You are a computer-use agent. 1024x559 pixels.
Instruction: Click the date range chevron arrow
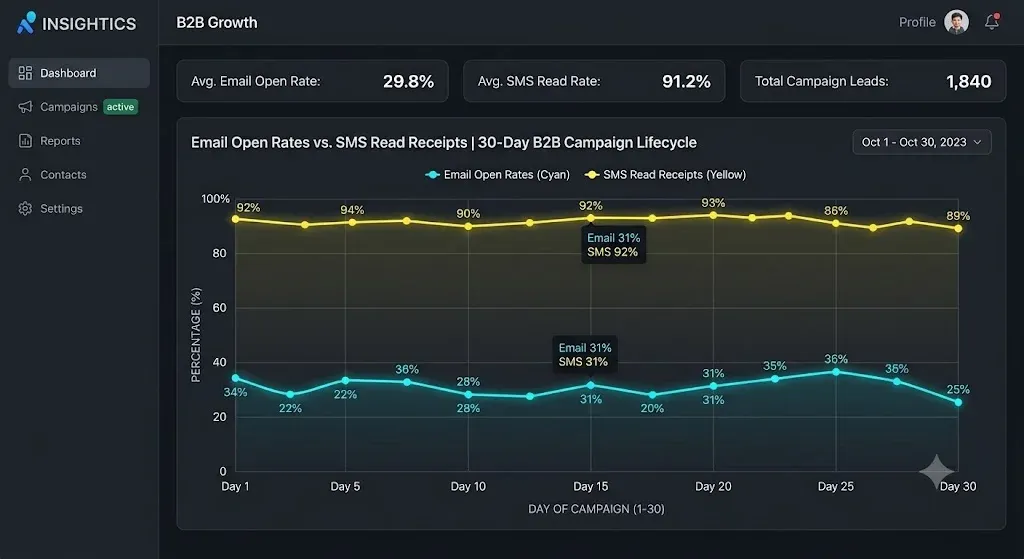point(977,142)
